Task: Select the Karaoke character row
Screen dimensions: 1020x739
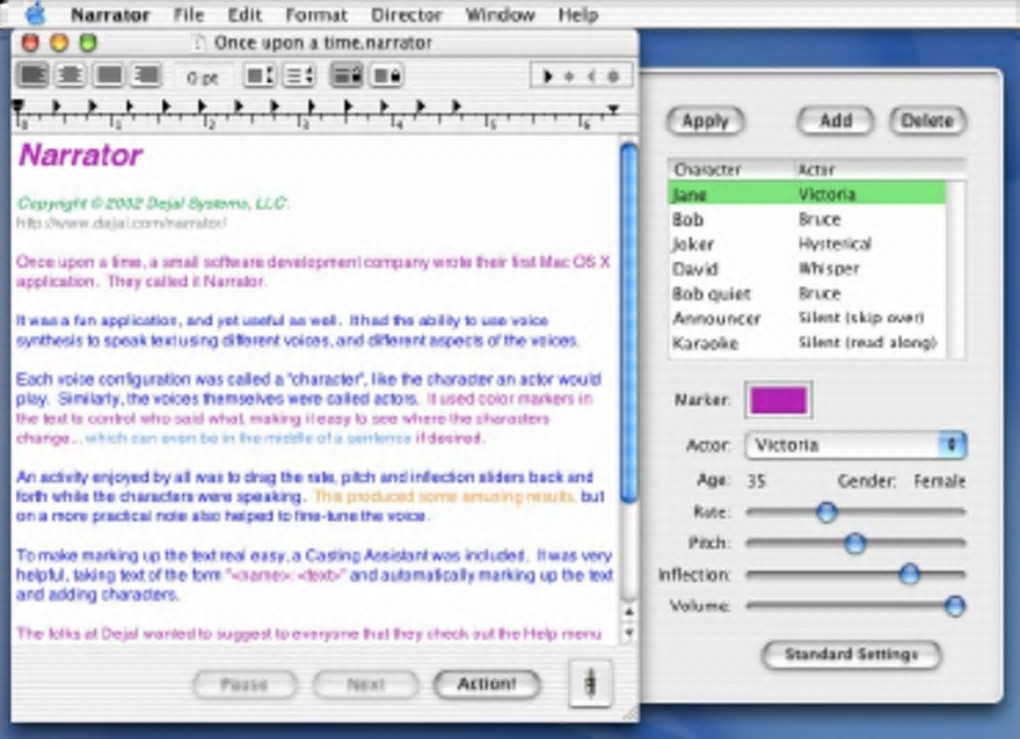Action: pyautogui.click(x=807, y=343)
